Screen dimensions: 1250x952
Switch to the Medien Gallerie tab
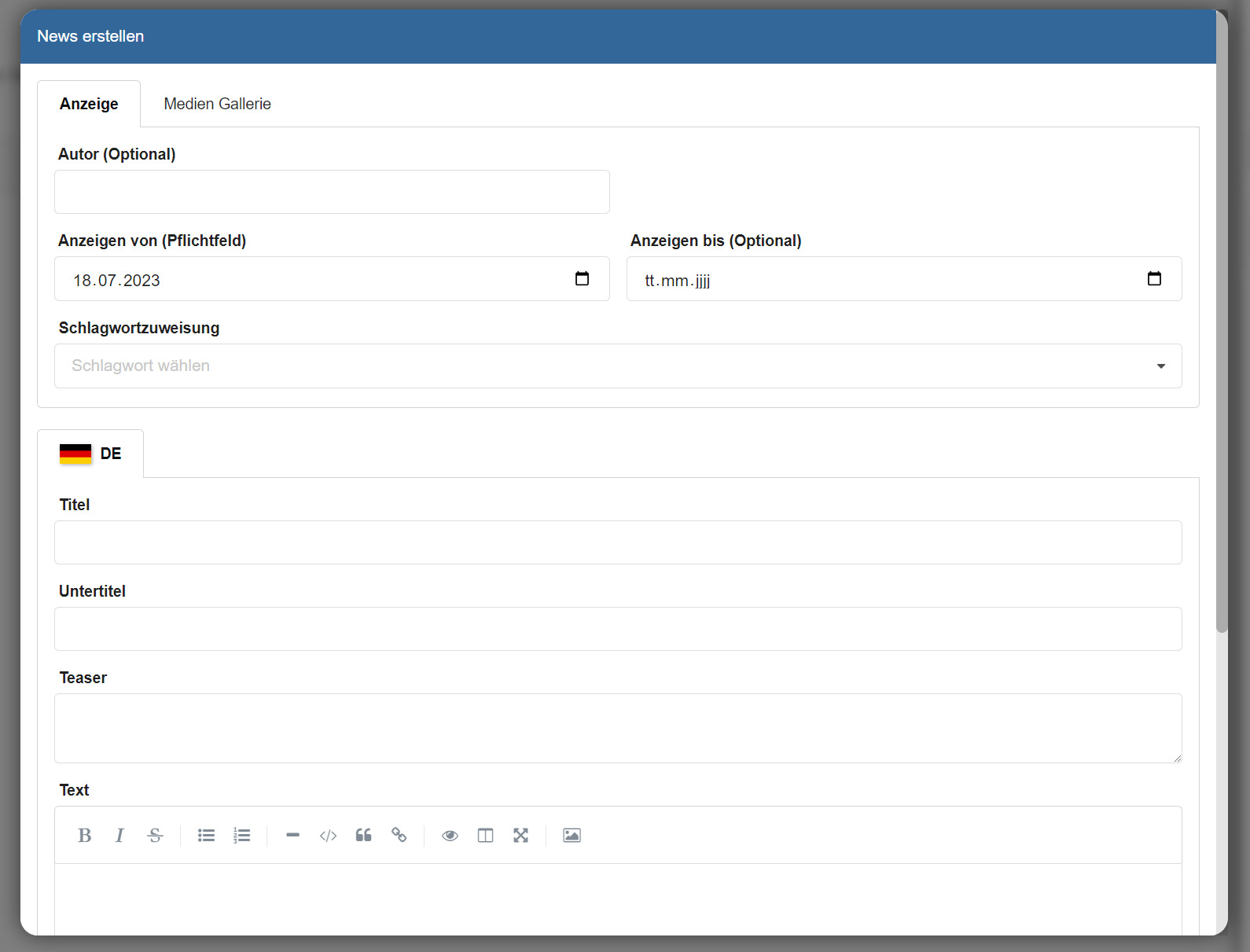[x=217, y=104]
